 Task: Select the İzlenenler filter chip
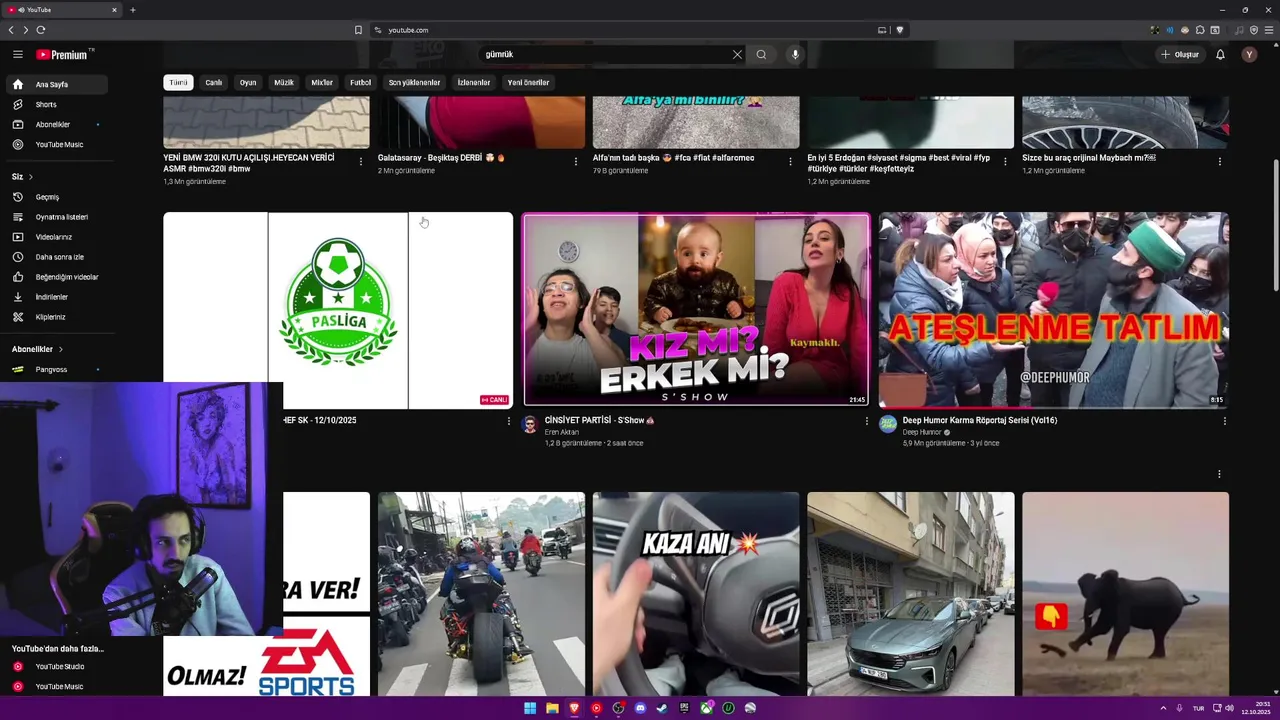click(x=474, y=82)
